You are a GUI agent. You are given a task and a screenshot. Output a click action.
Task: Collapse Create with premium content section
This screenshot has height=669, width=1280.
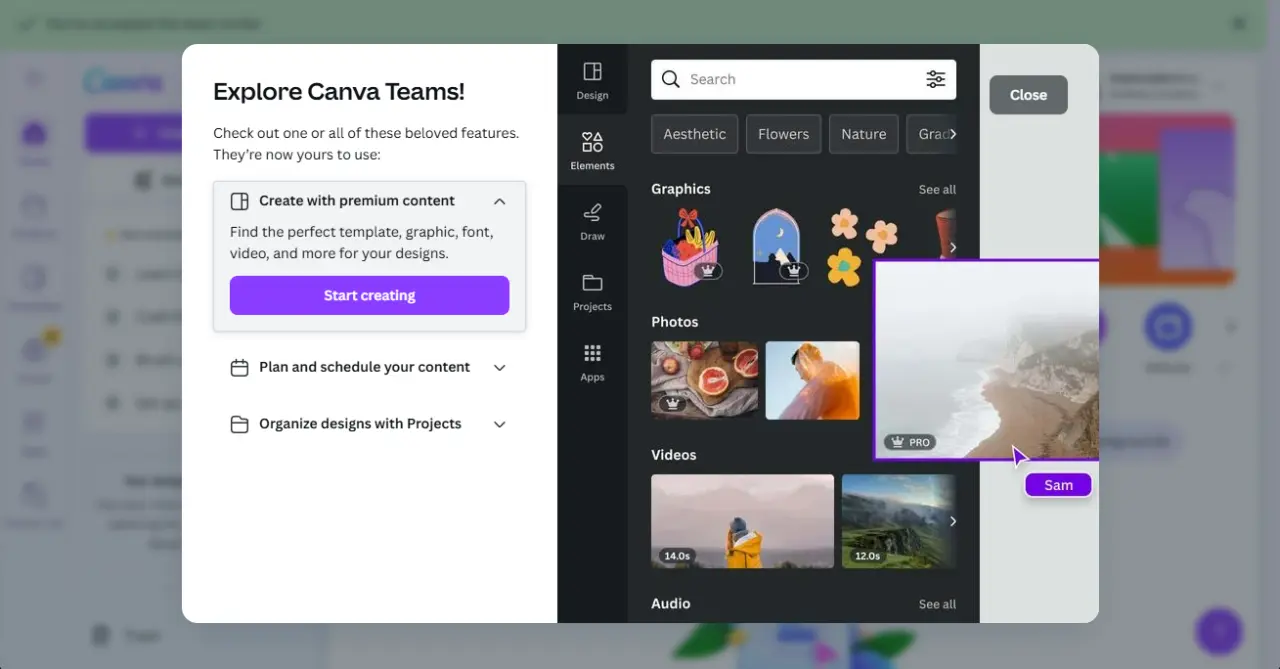[x=500, y=201]
